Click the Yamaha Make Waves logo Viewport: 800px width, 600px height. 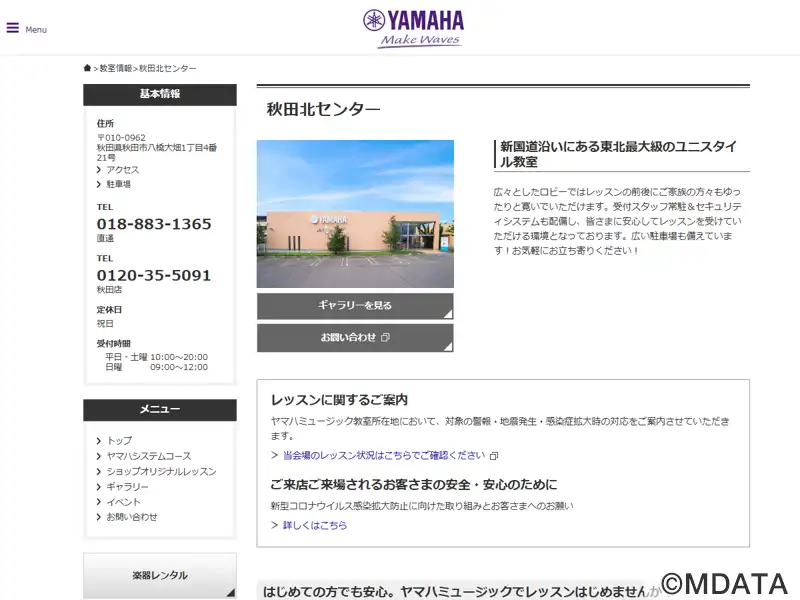coord(413,29)
